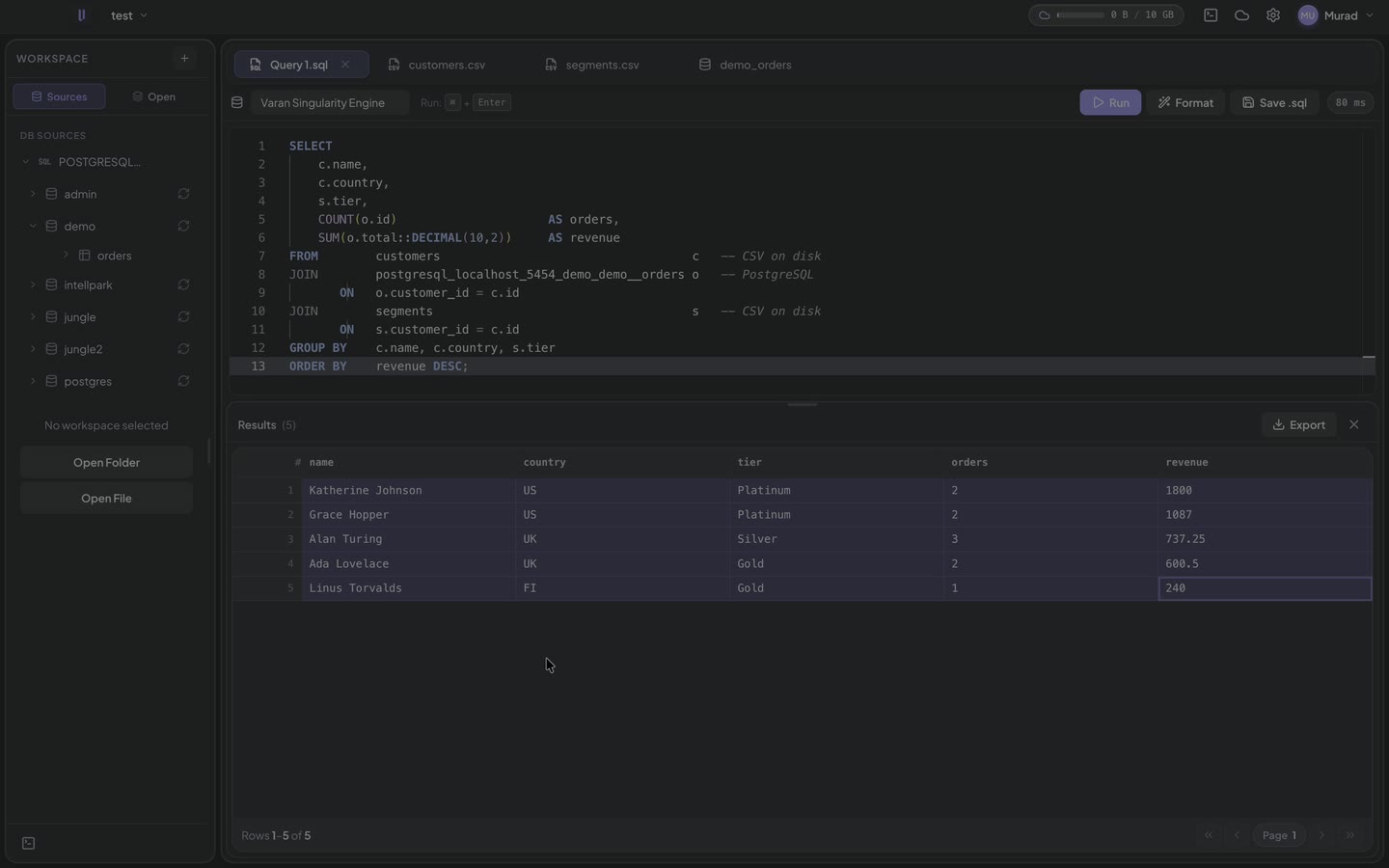This screenshot has height=868, width=1389.
Task: Click the editor minimap scrollbar marker
Action: point(1369,357)
